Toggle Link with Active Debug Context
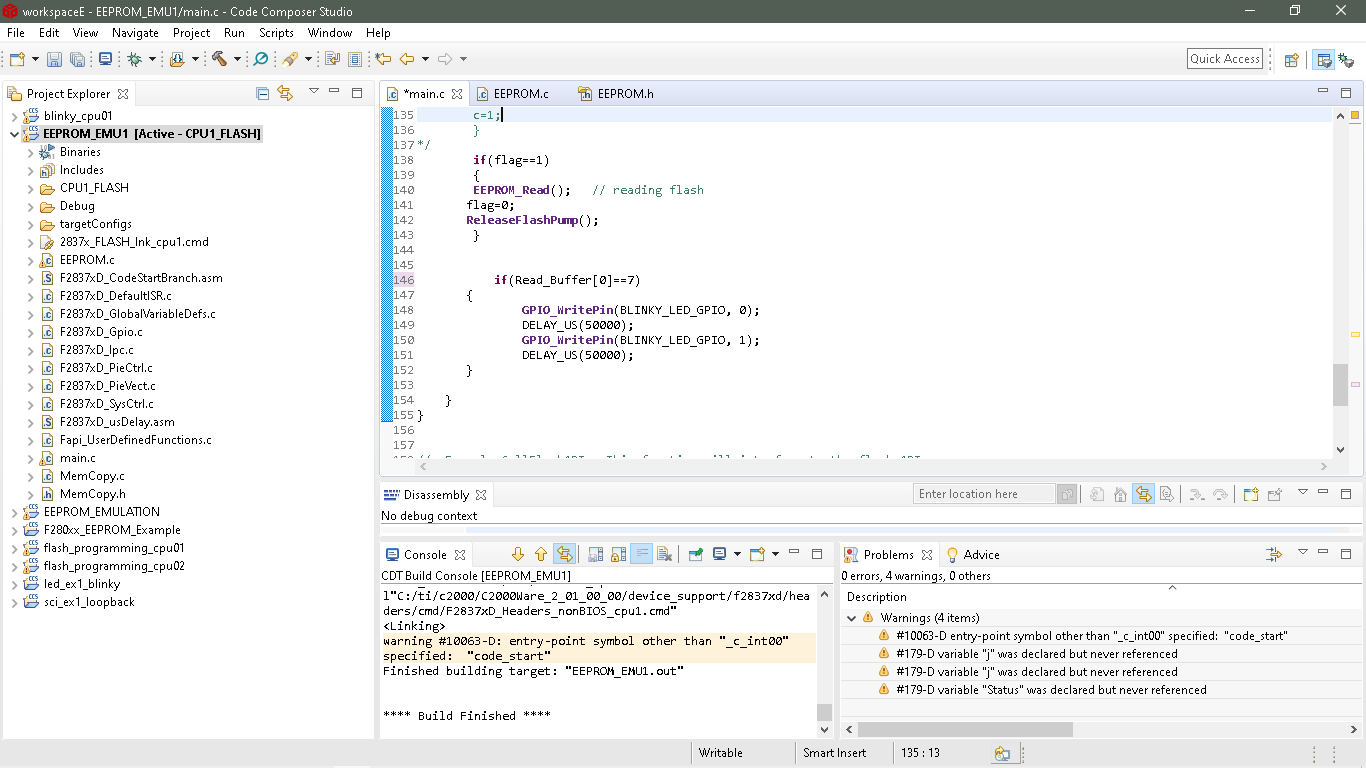Screen dimensions: 1366x768 tap(1143, 494)
